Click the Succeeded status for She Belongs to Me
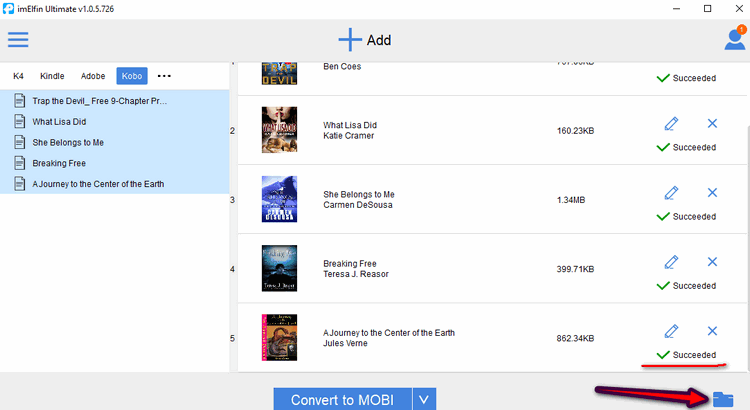Viewport: 750px width, 410px height. 686,217
